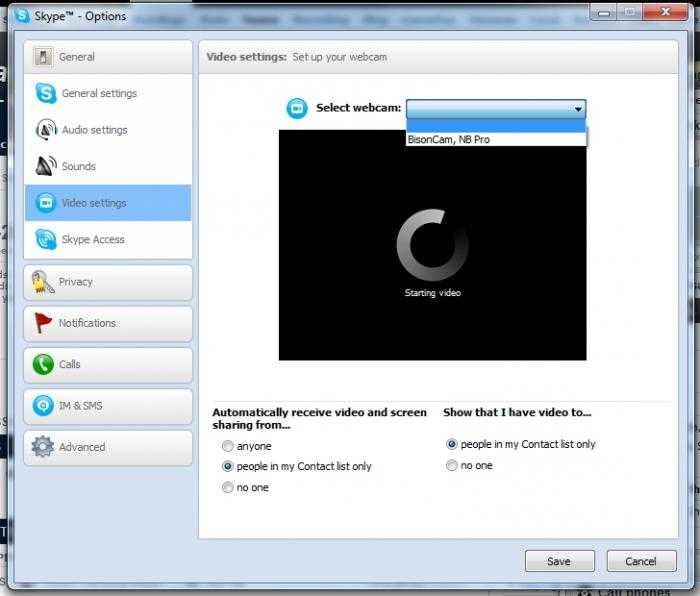Viewport: 700px width, 596px height.
Task: Expand the Privacy section
Action: 108,282
